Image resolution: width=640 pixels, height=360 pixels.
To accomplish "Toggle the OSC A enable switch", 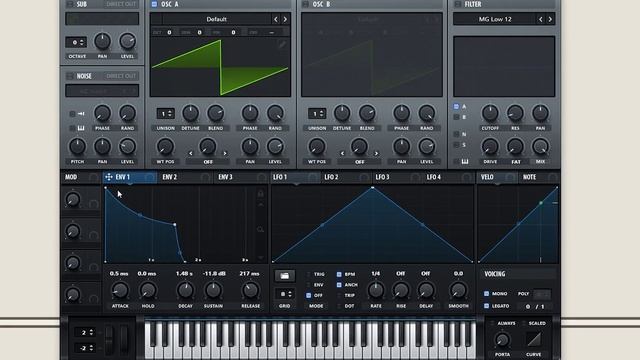I will pos(154,4).
